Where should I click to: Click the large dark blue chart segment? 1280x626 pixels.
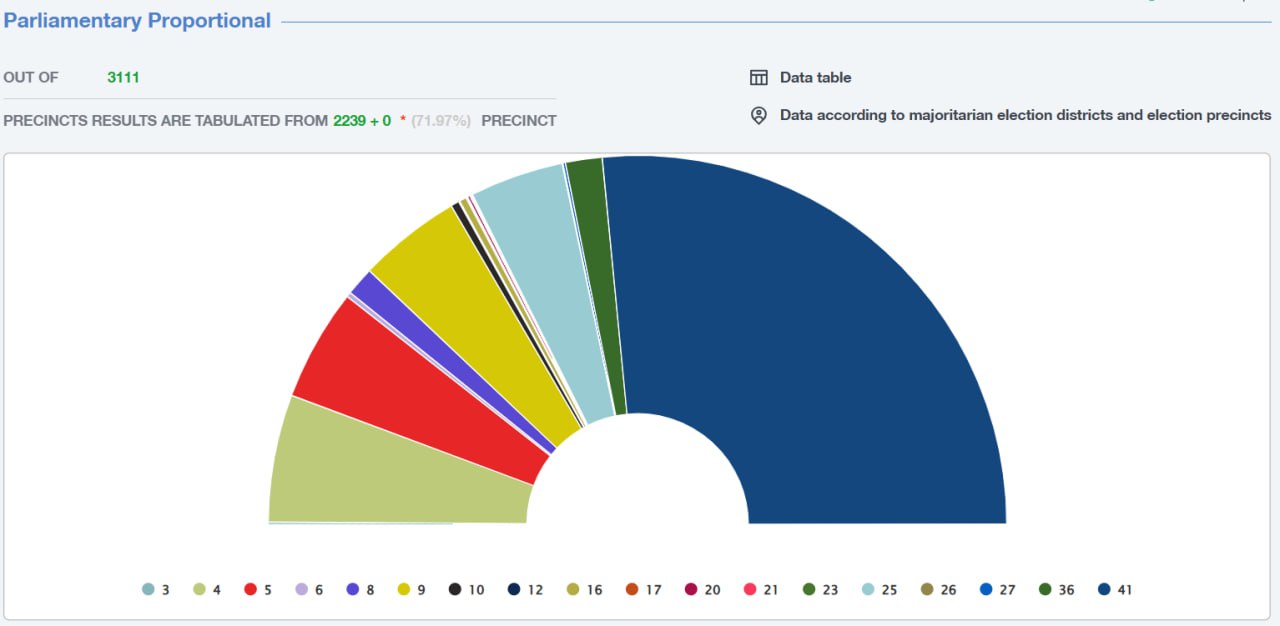pos(820,340)
